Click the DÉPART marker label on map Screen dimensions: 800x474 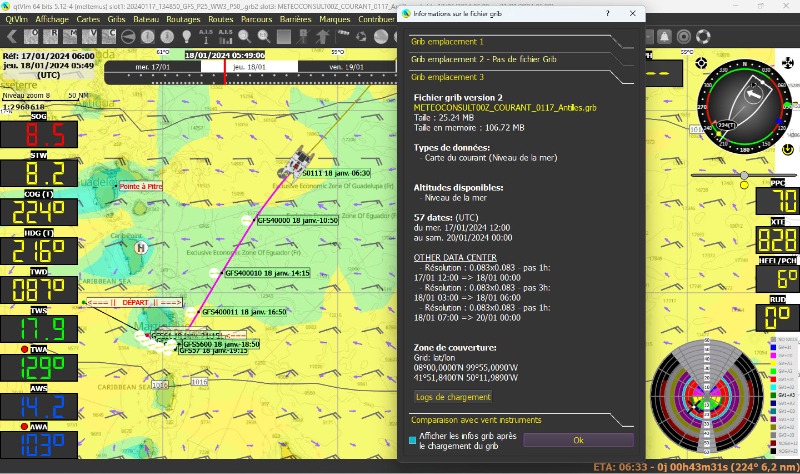point(135,303)
